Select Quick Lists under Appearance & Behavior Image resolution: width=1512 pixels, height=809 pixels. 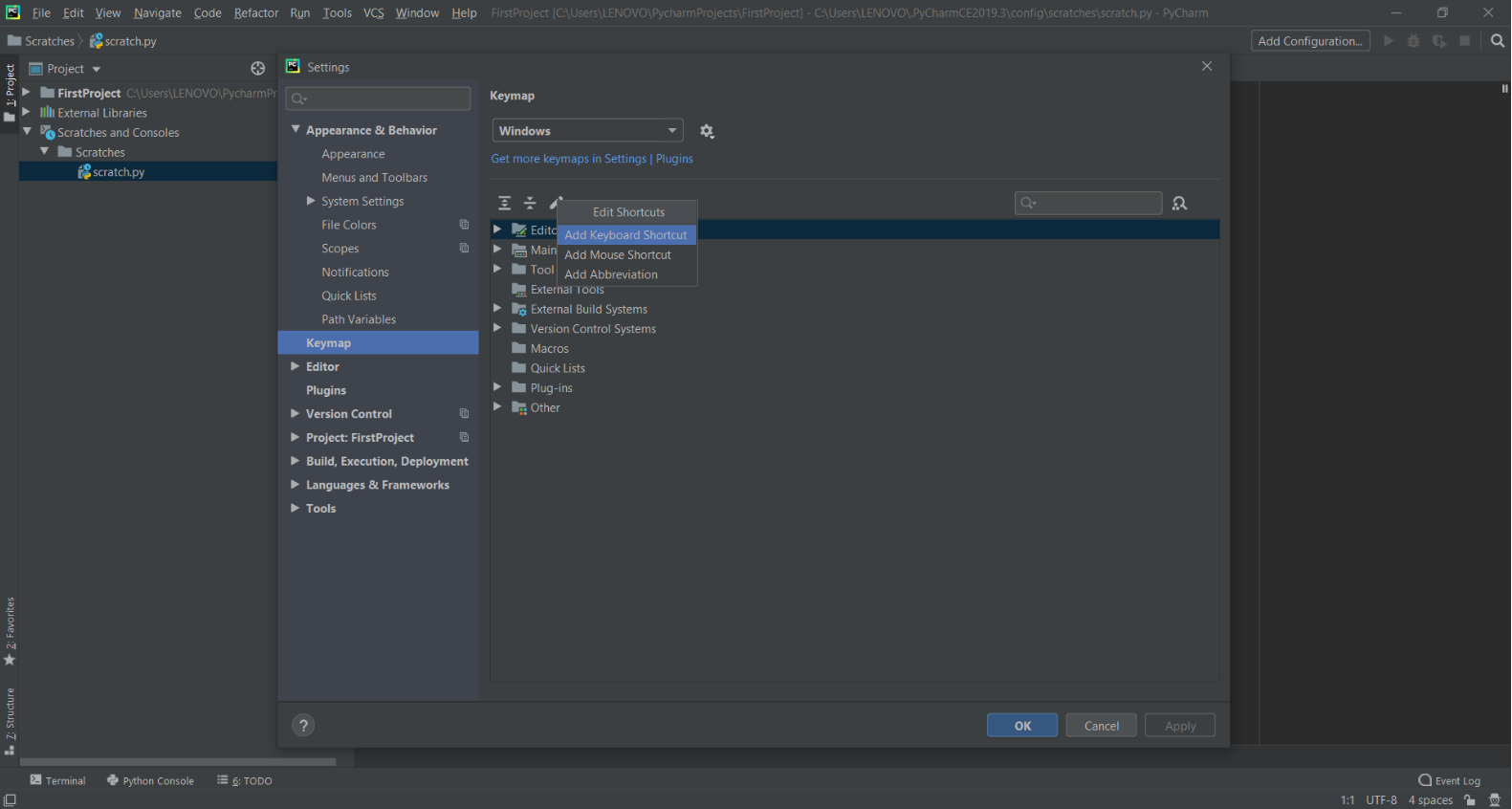(349, 295)
